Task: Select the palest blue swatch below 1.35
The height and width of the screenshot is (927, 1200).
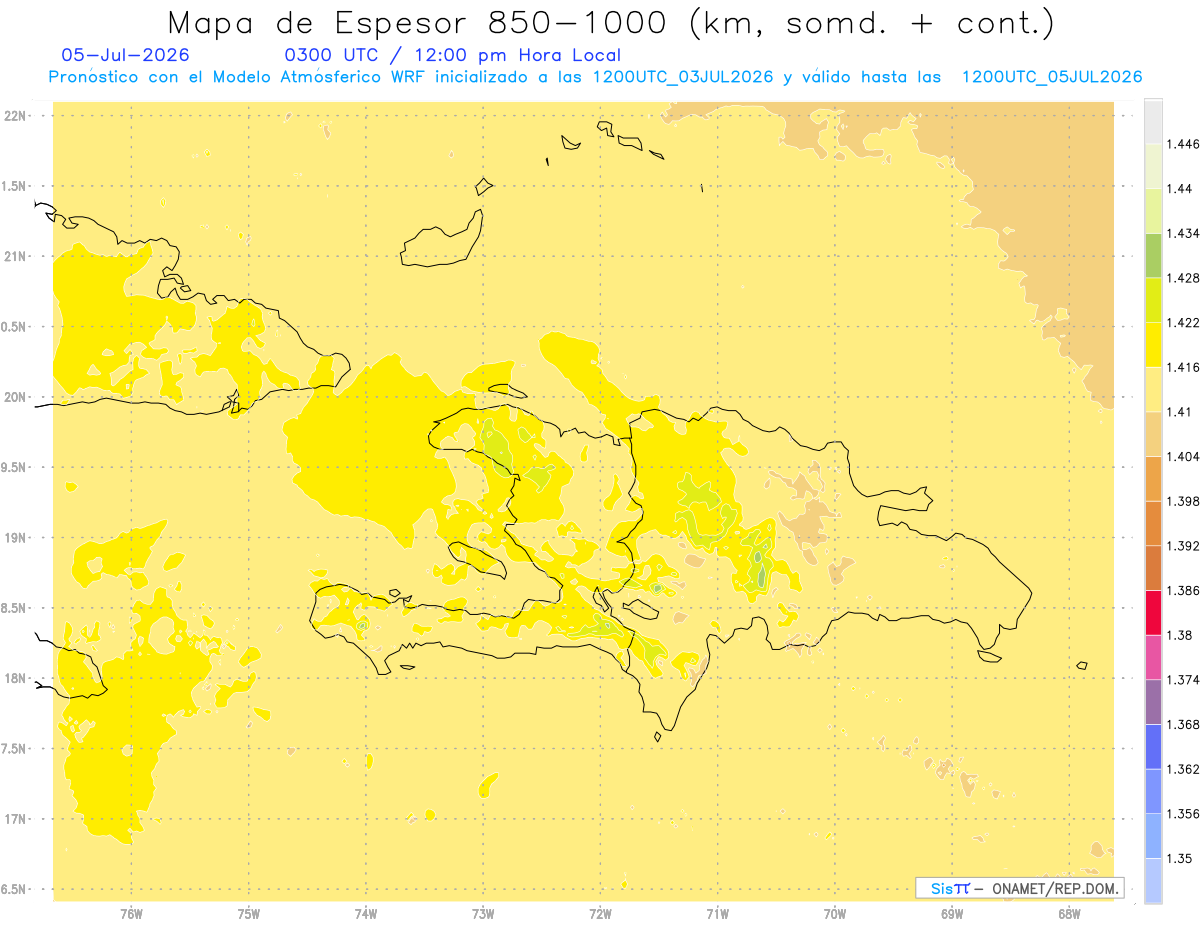Action: 1153,881
